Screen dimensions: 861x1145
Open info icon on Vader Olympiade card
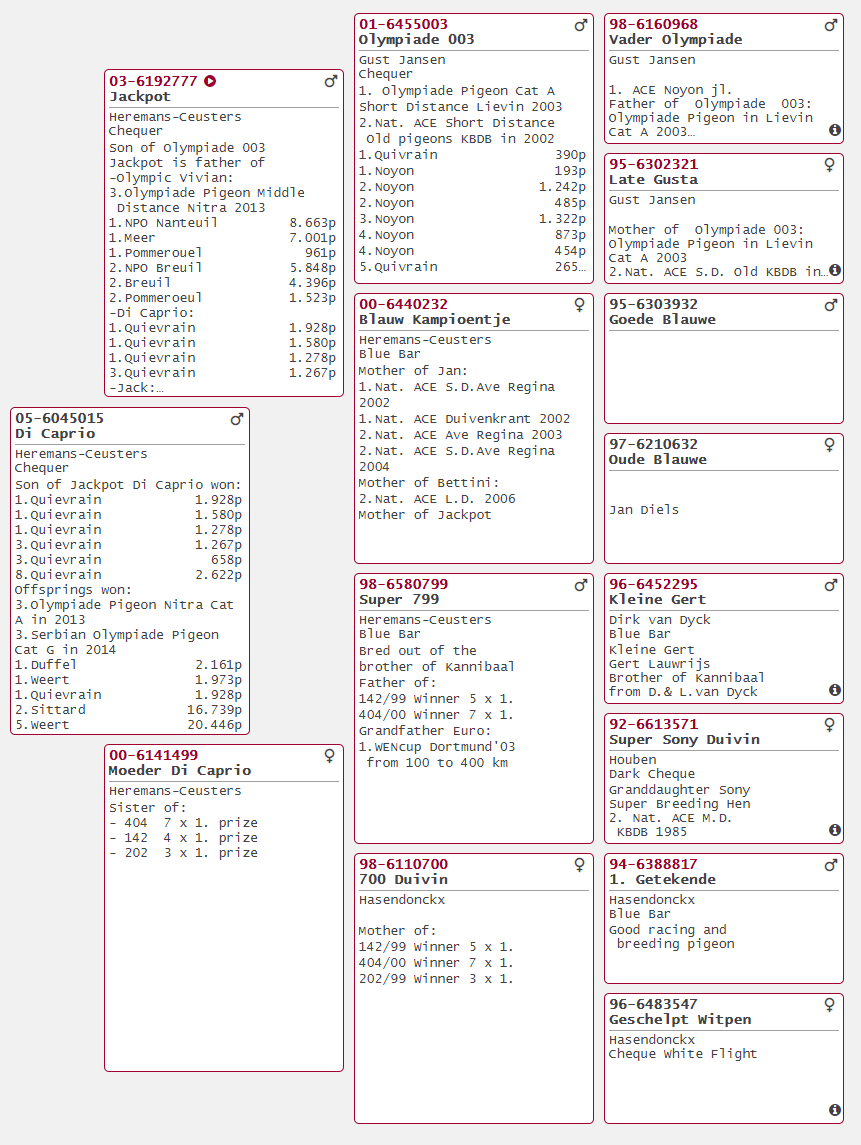click(835, 130)
